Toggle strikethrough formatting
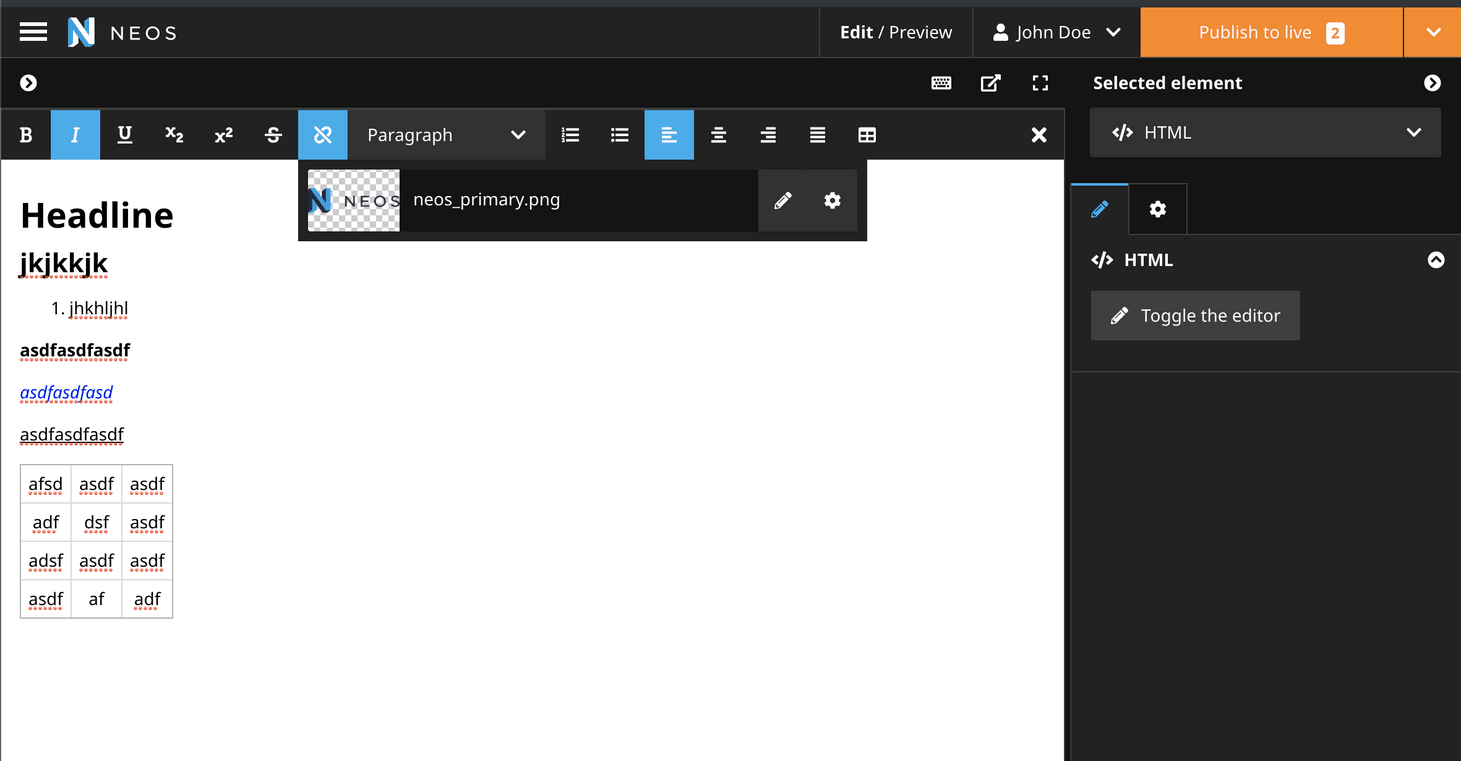The width and height of the screenshot is (1461, 761). click(x=273, y=135)
